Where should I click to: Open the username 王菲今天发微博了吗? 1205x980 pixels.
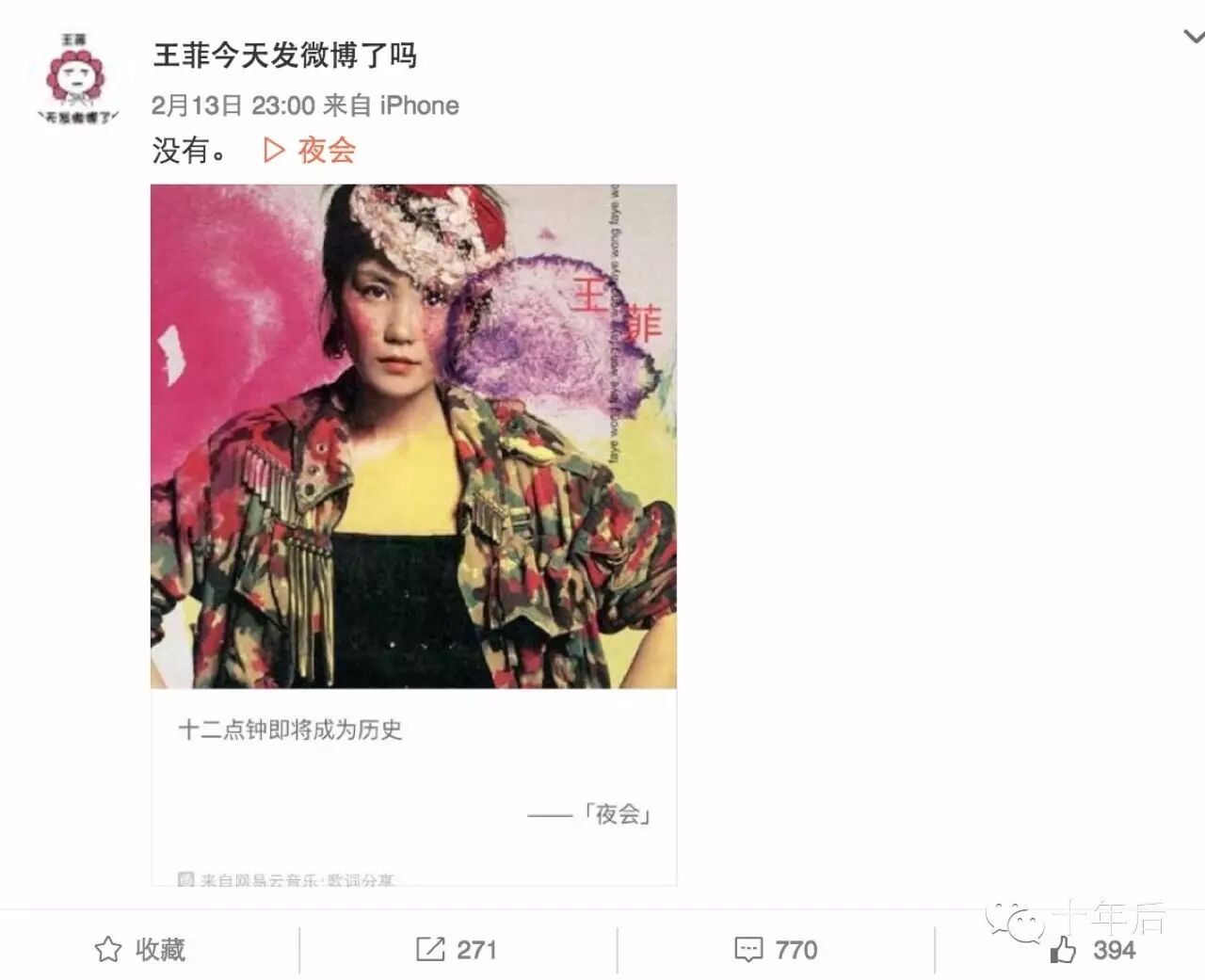284,56
